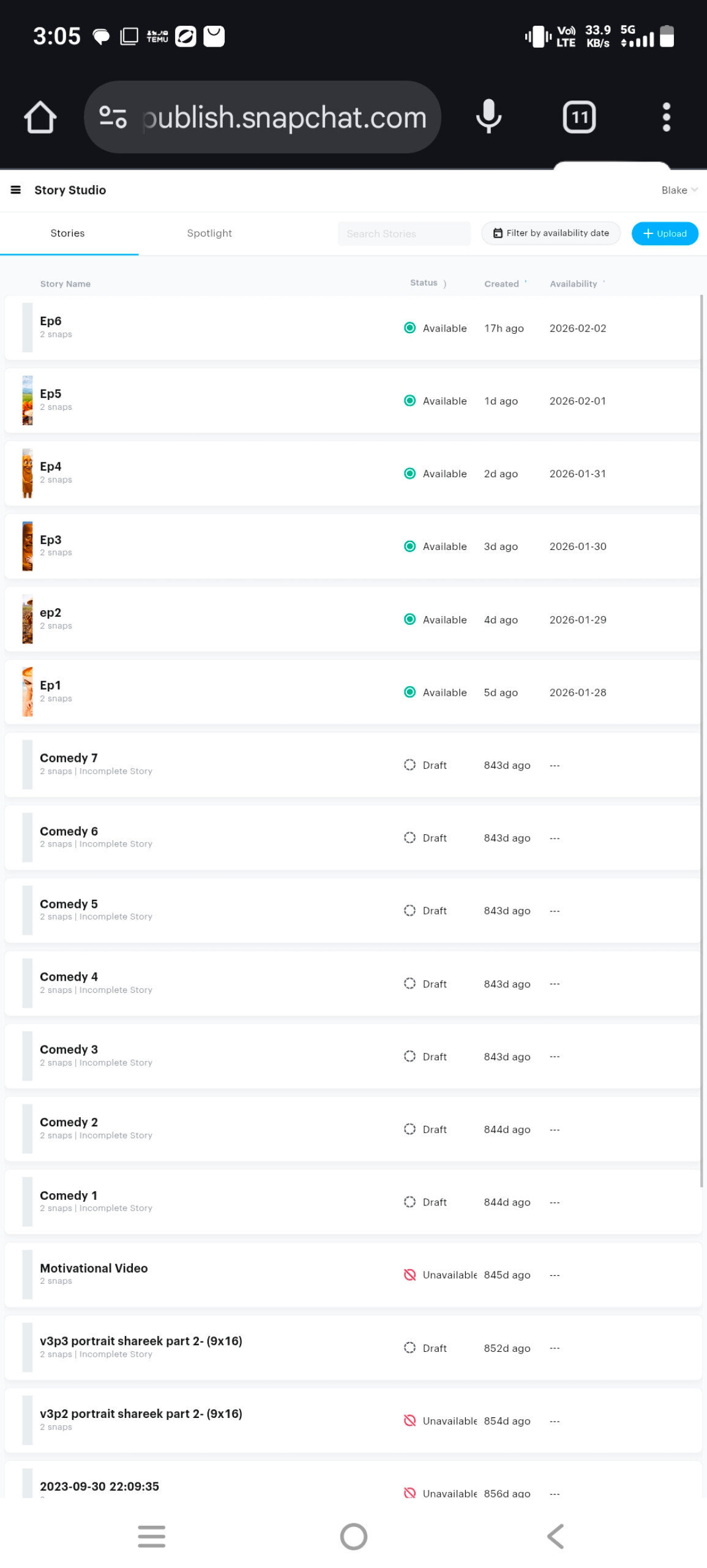
Task: Click the Available status icon for Ep6
Action: (x=410, y=328)
